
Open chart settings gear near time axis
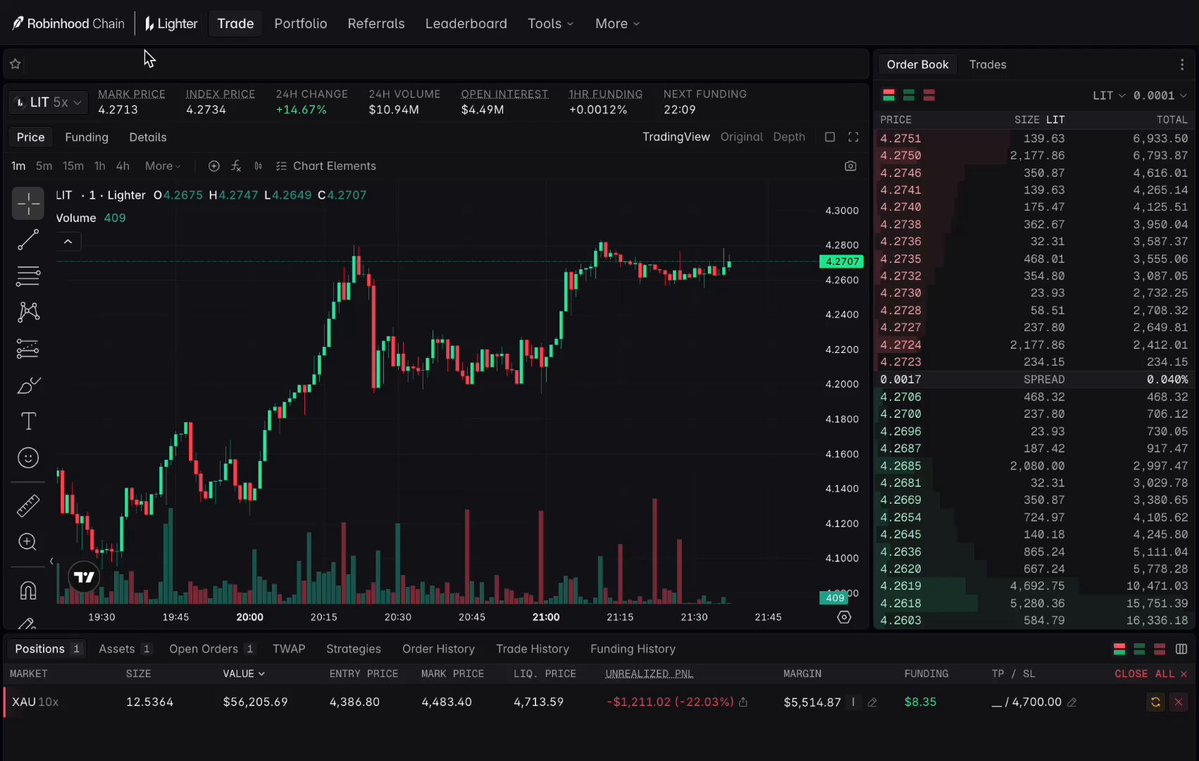[844, 617]
